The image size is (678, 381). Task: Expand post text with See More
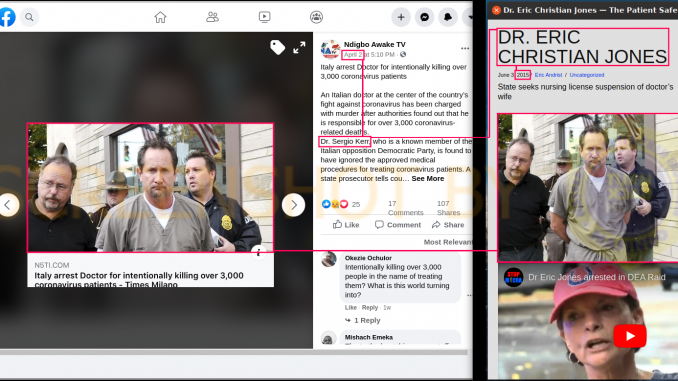[428, 179]
